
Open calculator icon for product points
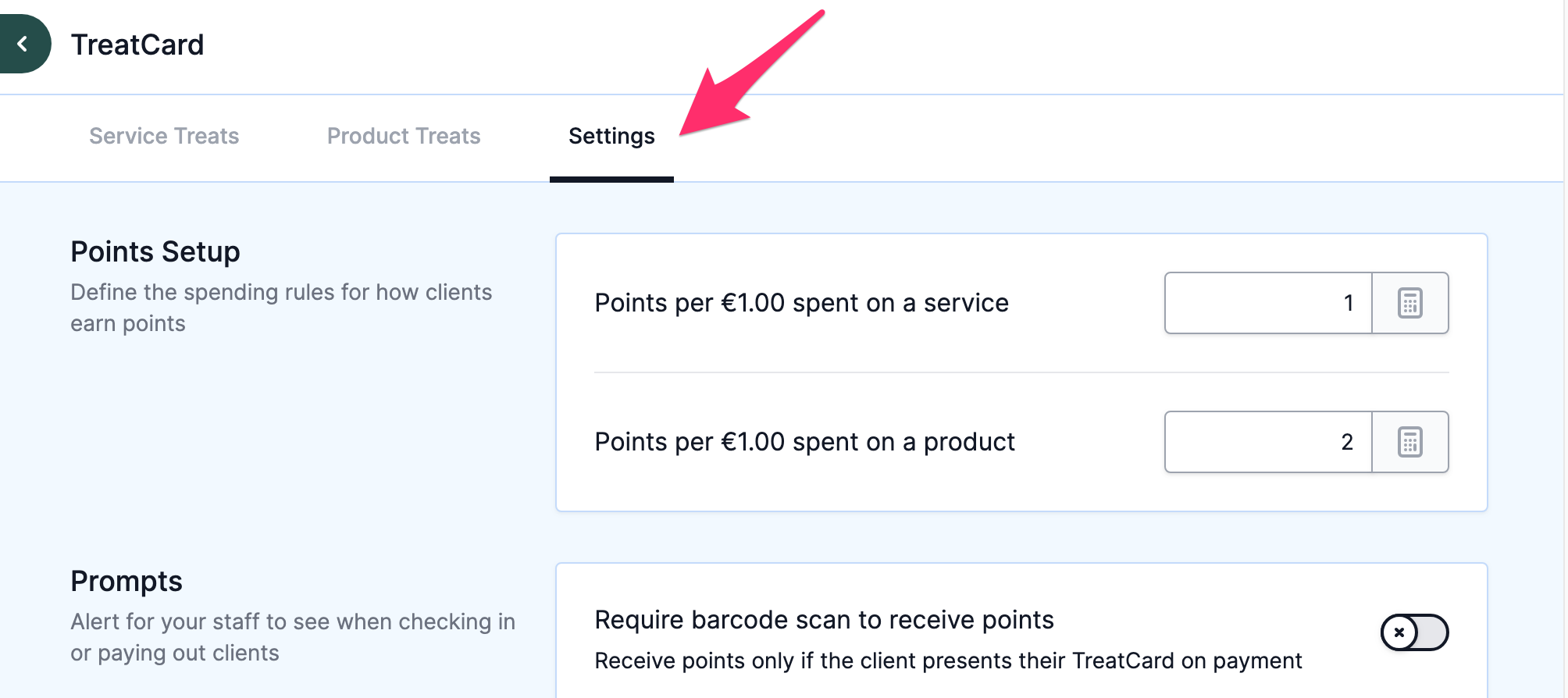point(1409,442)
